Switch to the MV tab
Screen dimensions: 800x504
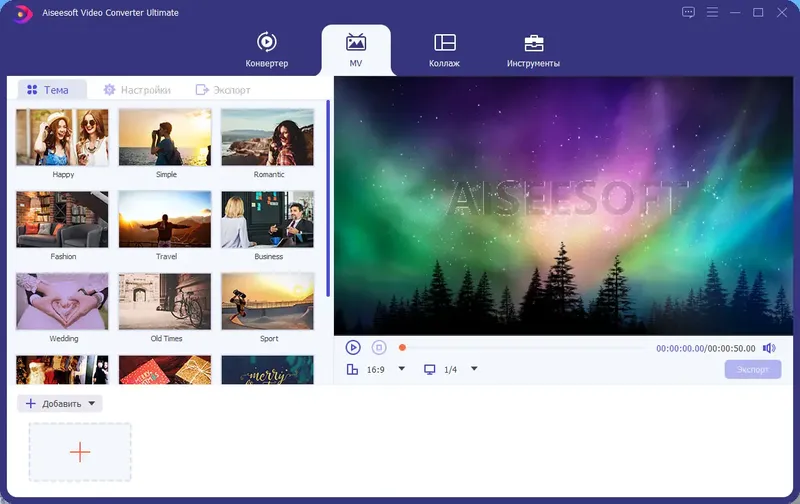click(356, 50)
